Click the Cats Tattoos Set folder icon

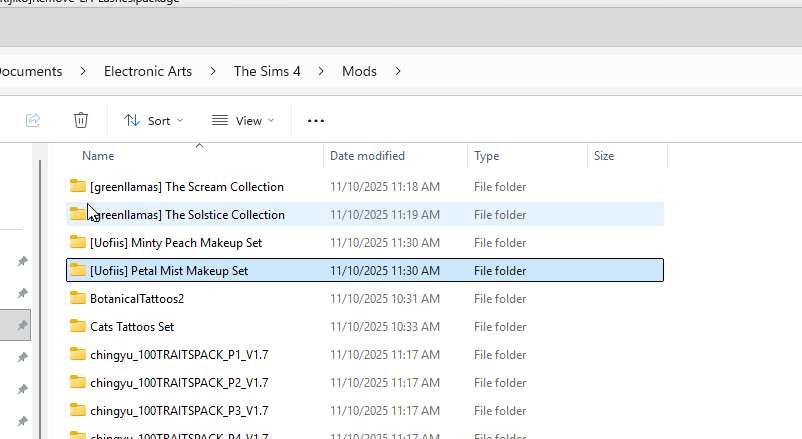point(78,327)
